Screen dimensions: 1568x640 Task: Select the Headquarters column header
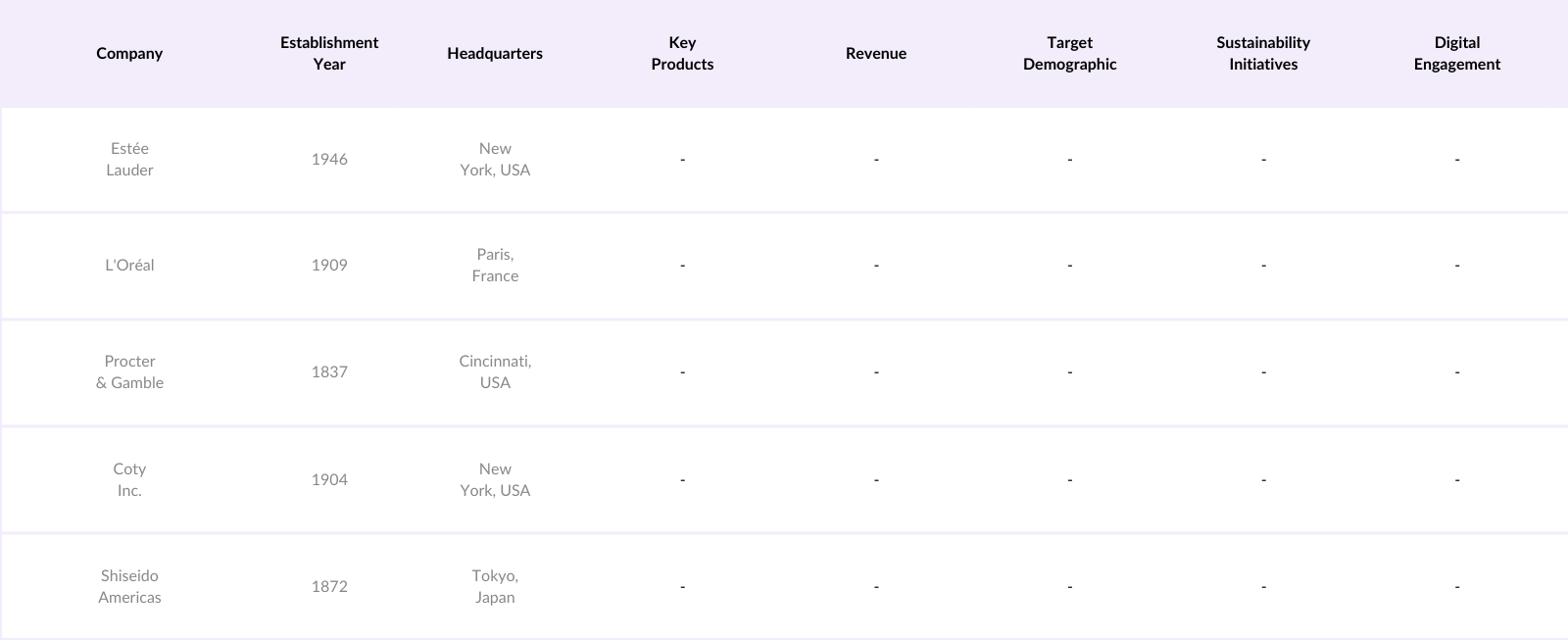coord(495,53)
